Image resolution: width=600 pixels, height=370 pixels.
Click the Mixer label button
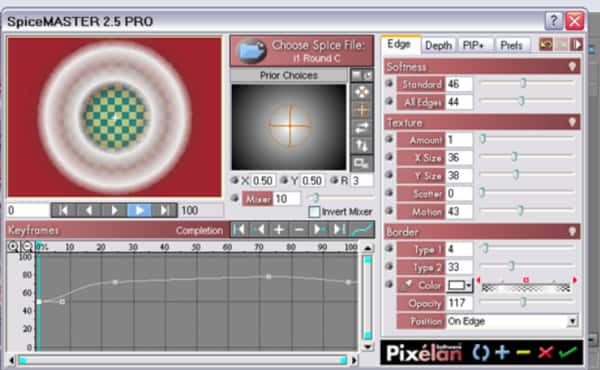258,199
